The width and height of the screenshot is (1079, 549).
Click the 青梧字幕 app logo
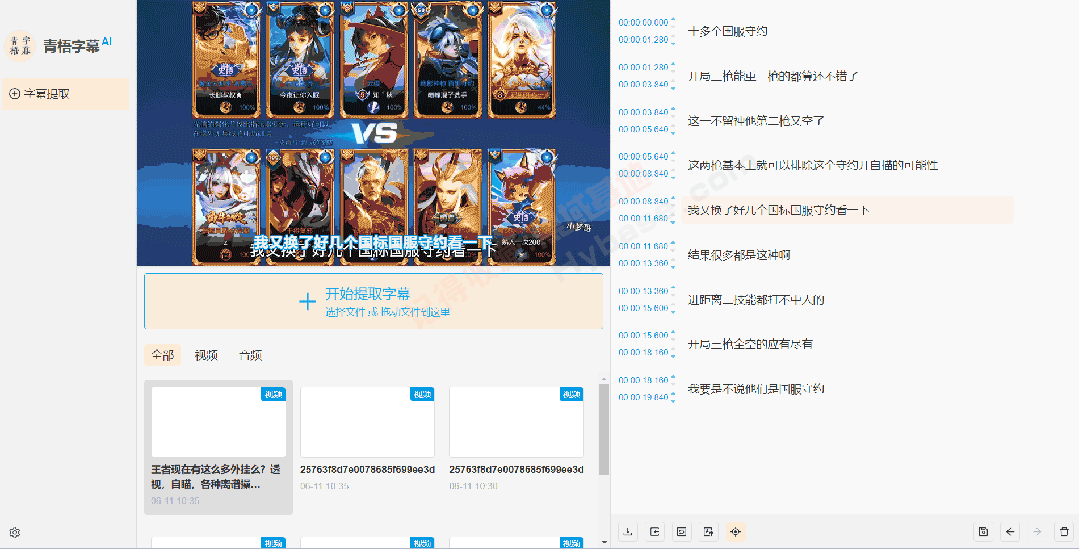click(x=20, y=45)
